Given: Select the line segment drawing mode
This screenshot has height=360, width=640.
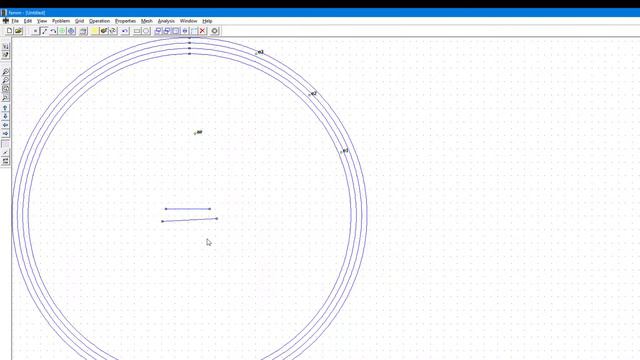Looking at the screenshot, I should tap(44, 31).
